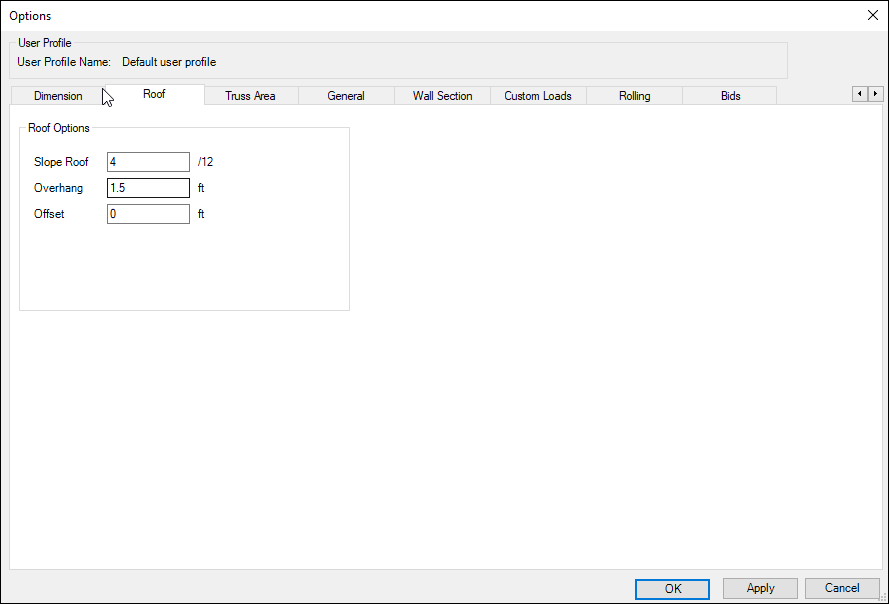Image resolution: width=889 pixels, height=604 pixels.
Task: Open the Truss Area tab
Action: (x=250, y=96)
